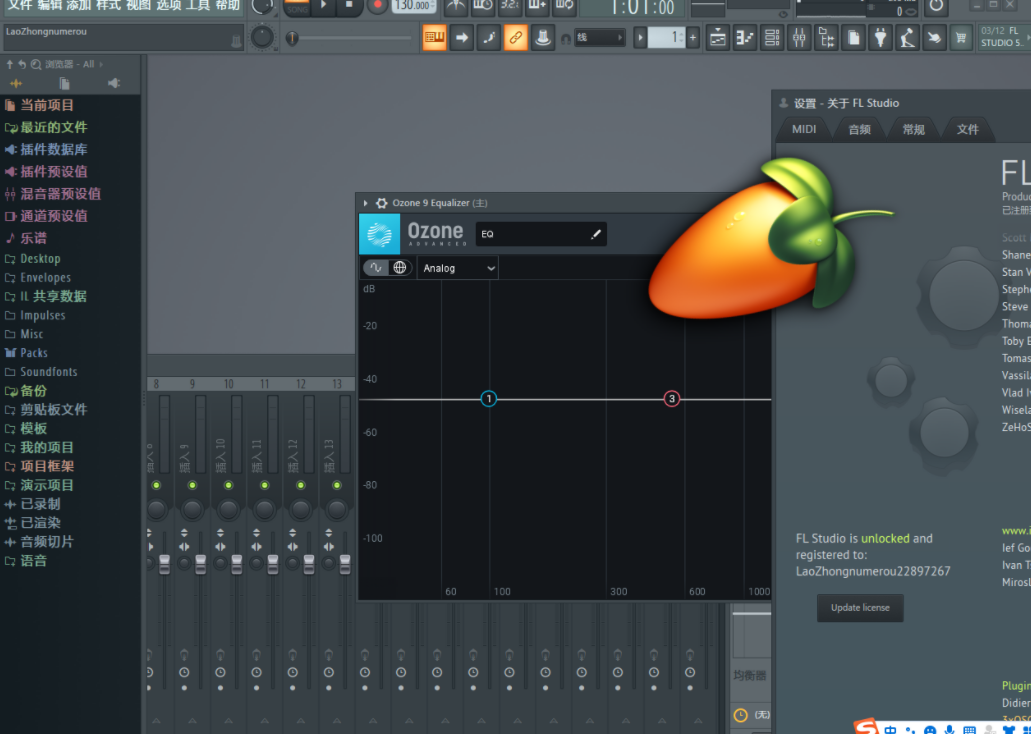Click the curved-note icon left of the link icon
Viewport: 1031px width, 734px height.
coord(489,38)
